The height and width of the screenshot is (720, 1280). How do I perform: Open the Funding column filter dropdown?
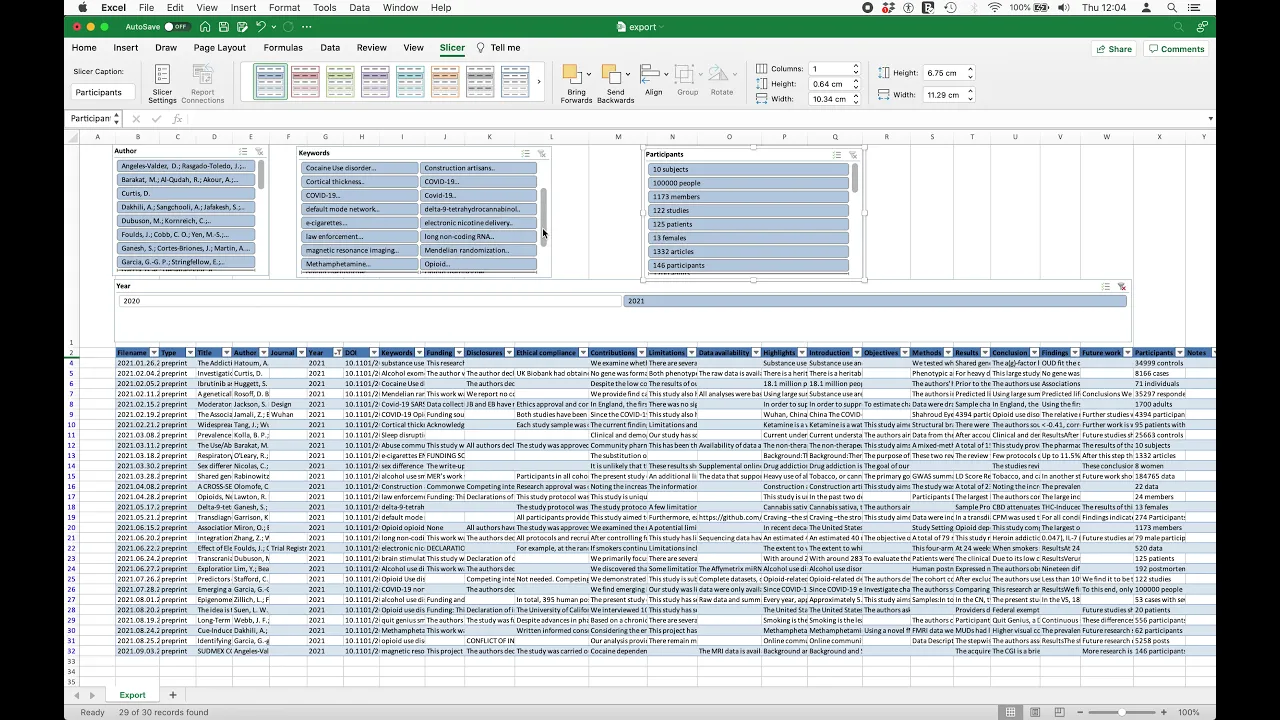459,353
